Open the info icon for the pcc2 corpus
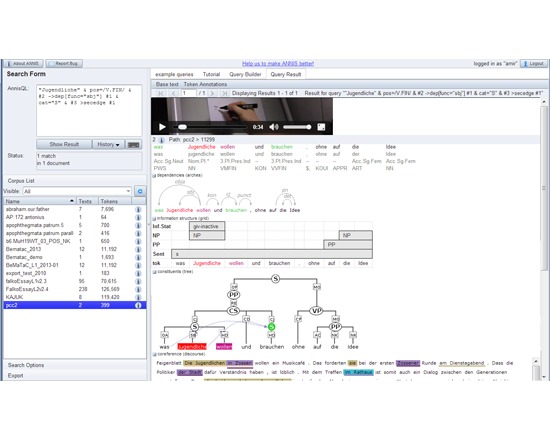The width and height of the screenshot is (550, 440). coord(138,305)
